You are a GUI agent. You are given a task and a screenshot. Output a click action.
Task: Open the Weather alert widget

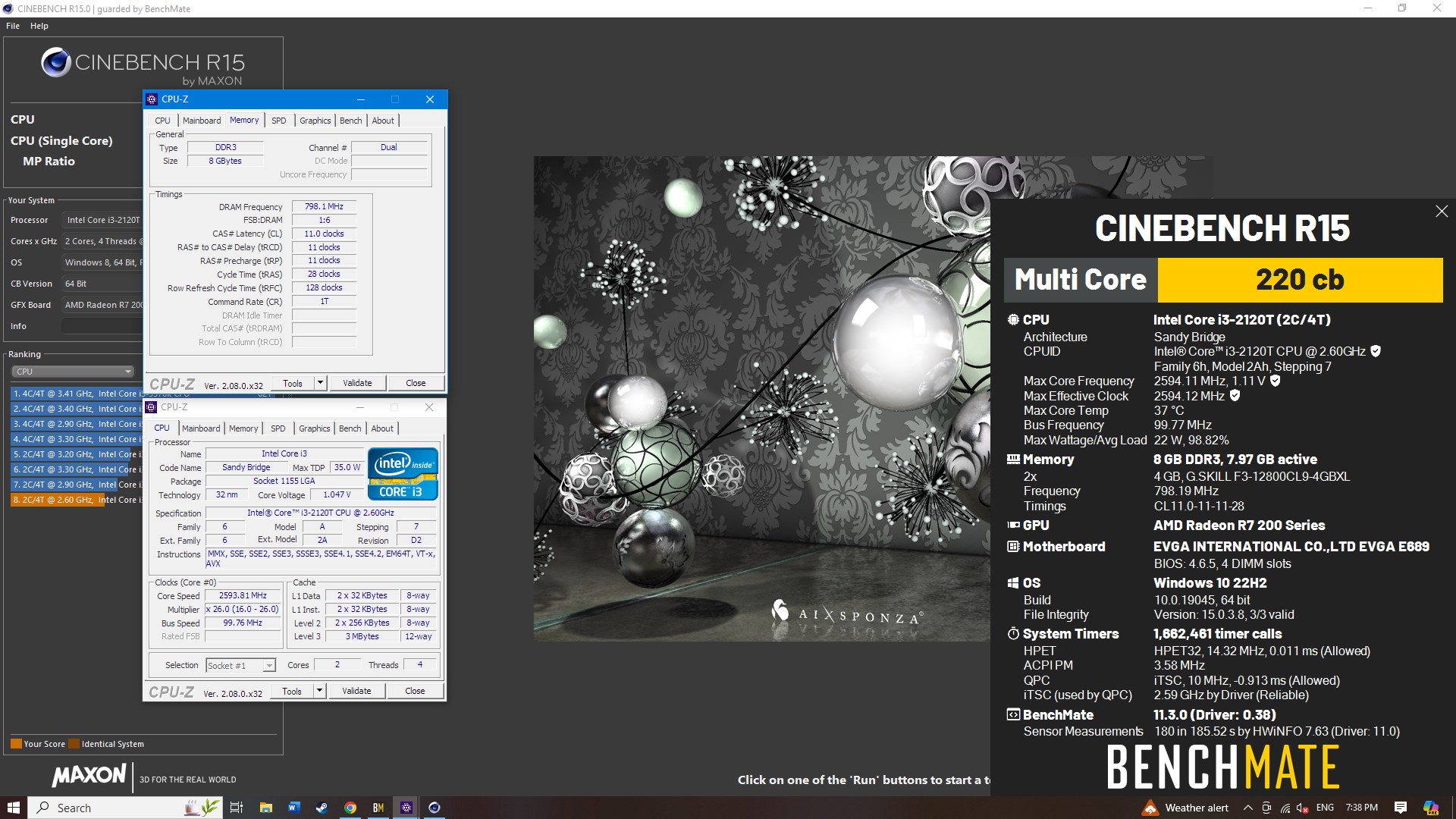point(1186,808)
